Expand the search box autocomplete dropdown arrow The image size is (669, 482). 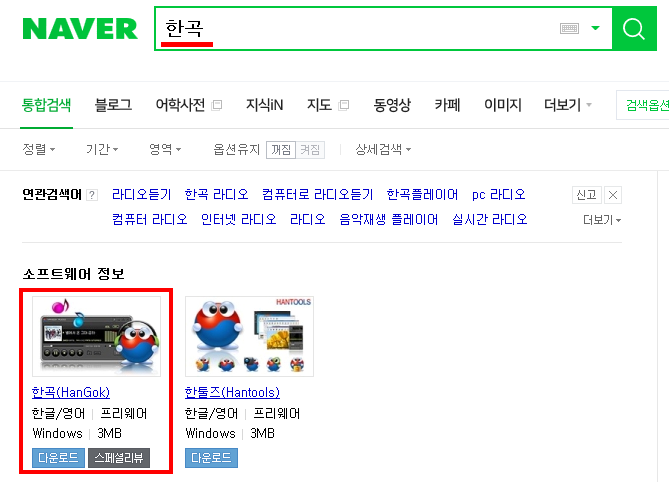(x=595, y=29)
